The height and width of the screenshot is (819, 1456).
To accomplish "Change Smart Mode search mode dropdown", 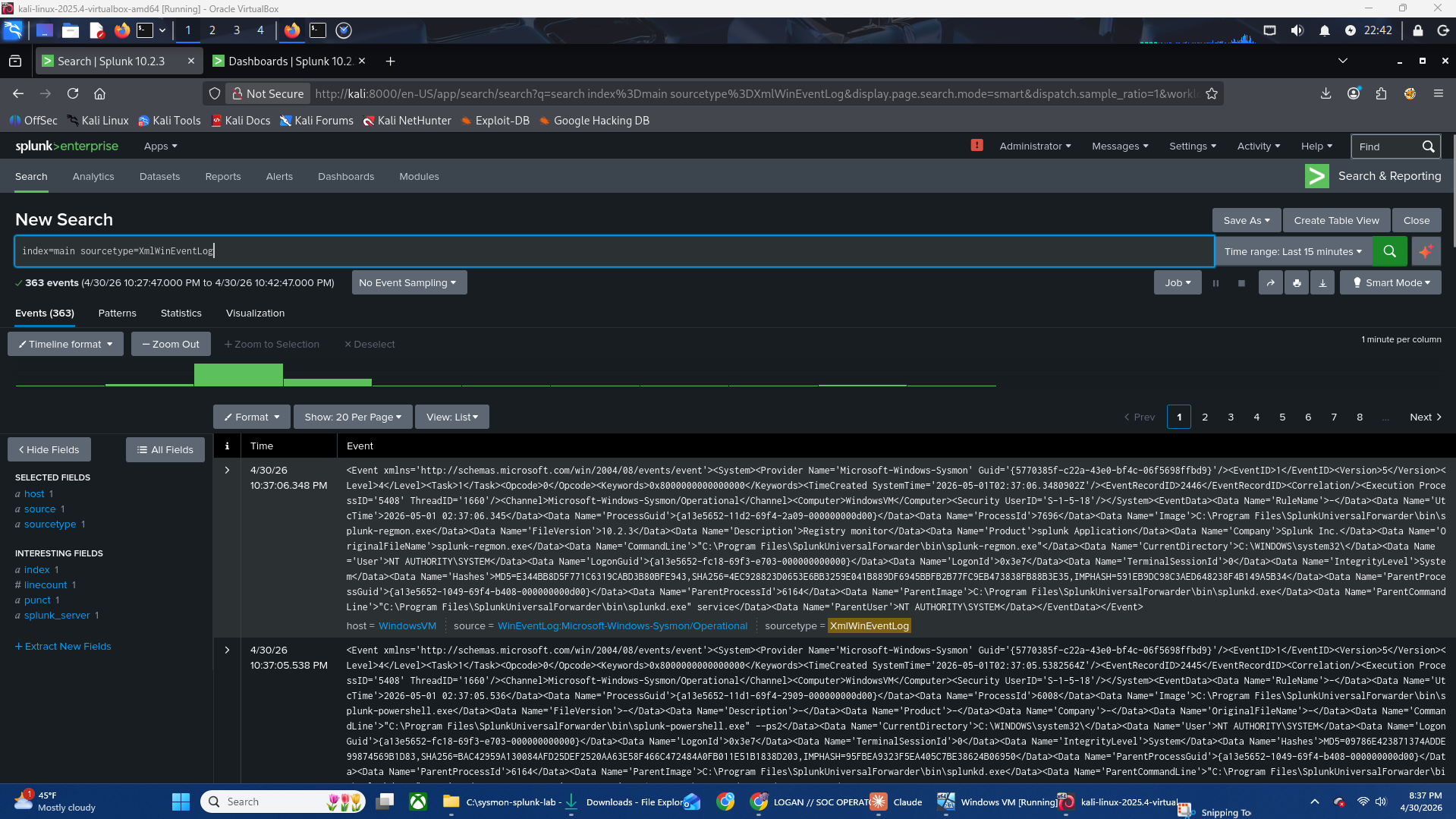I will coord(1391,283).
